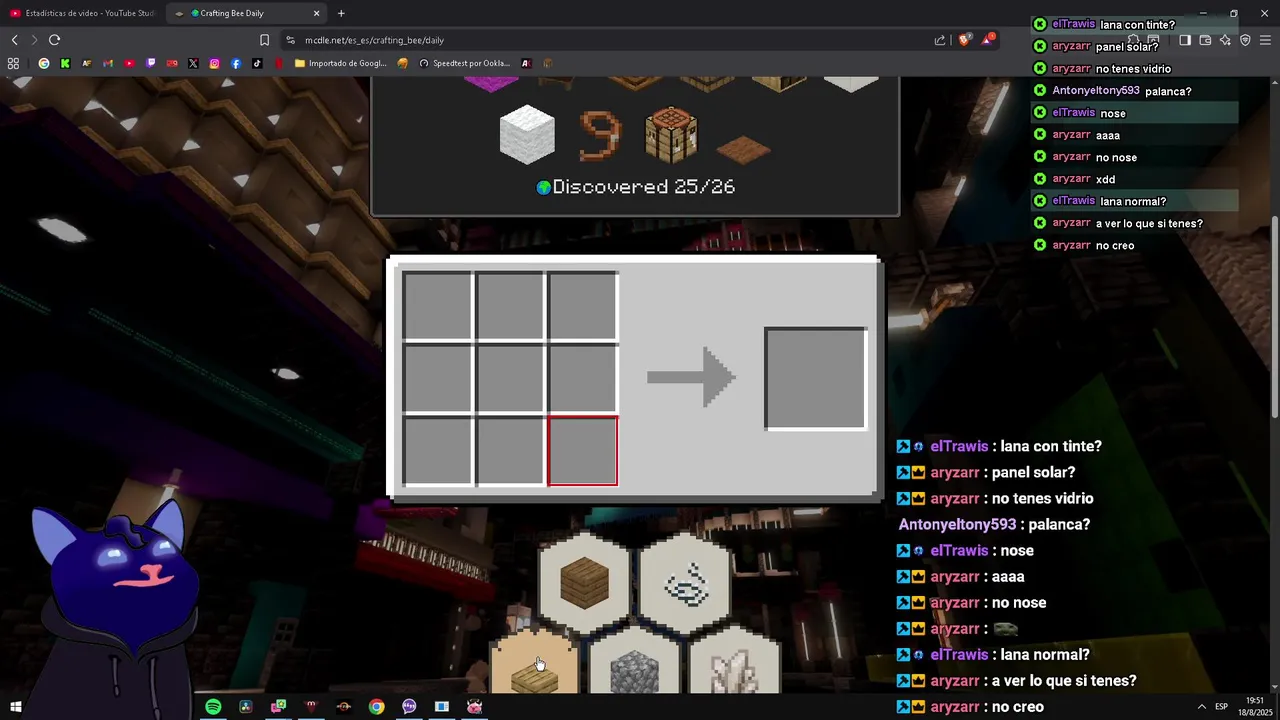Reload the Crafting Bee page

click(x=54, y=40)
